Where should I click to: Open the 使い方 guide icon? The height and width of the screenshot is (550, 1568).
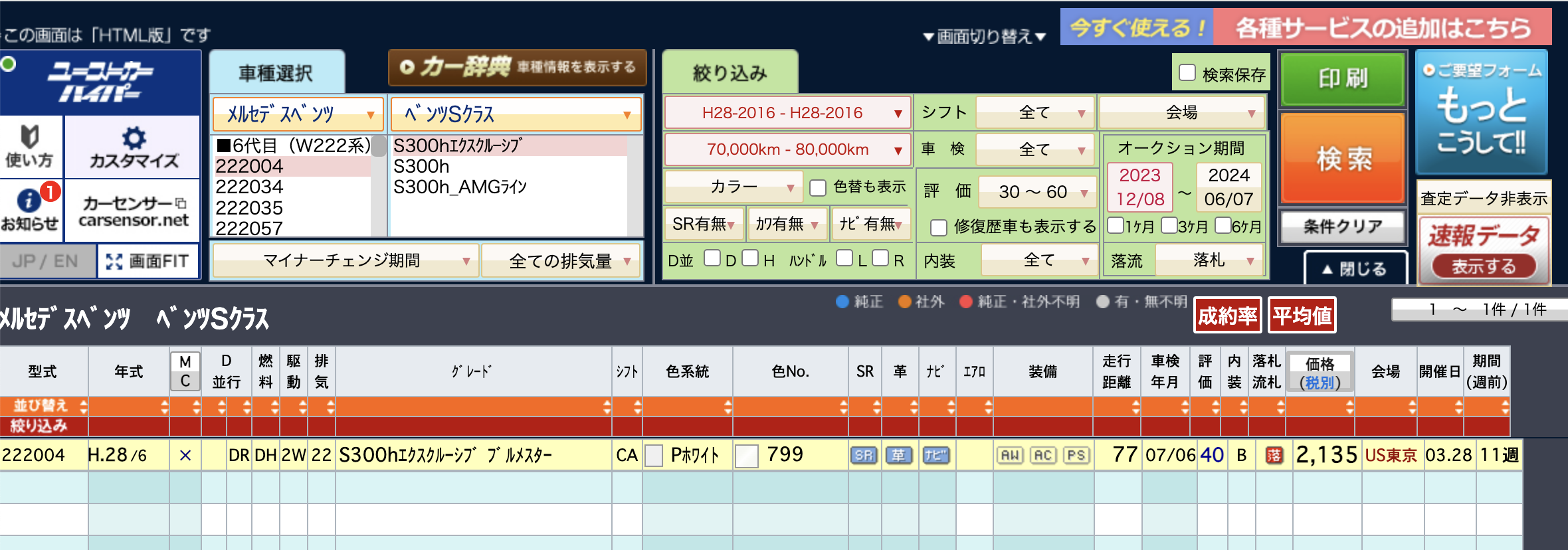(x=29, y=146)
